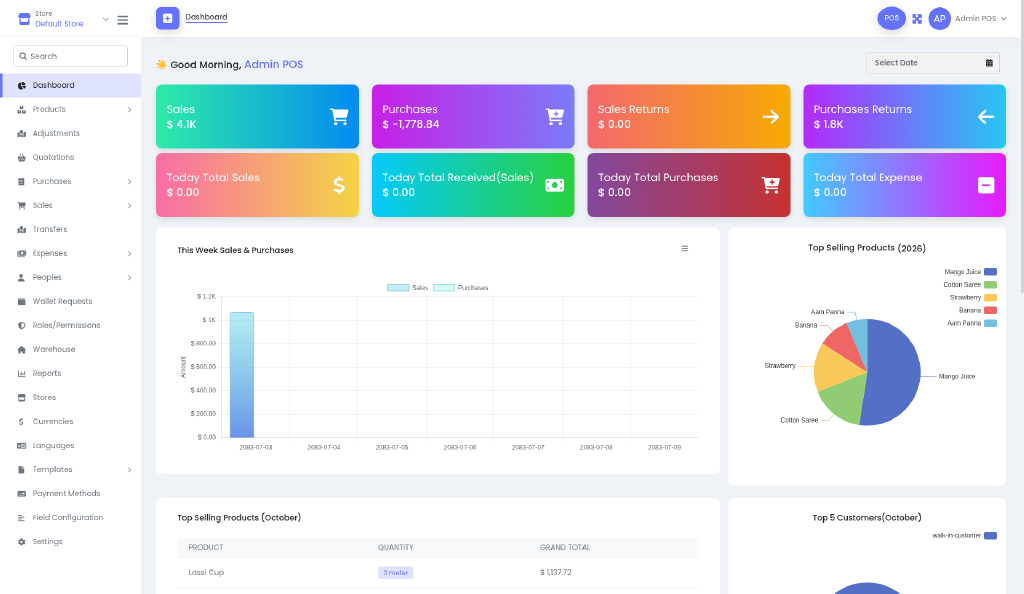This screenshot has height=594, width=1024.
Task: Click Quotations basket icon
Action: click(x=22, y=158)
